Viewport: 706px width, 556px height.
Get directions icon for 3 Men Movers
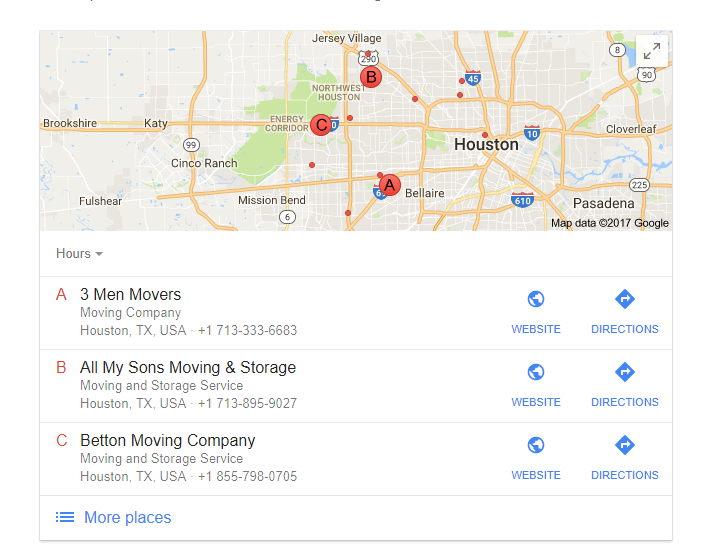pyautogui.click(x=625, y=299)
